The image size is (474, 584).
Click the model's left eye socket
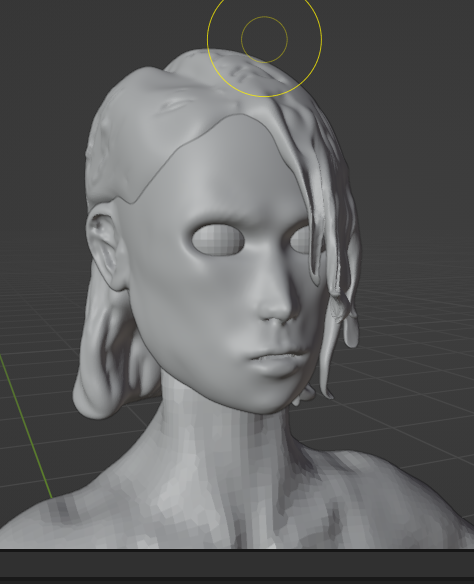point(218,239)
